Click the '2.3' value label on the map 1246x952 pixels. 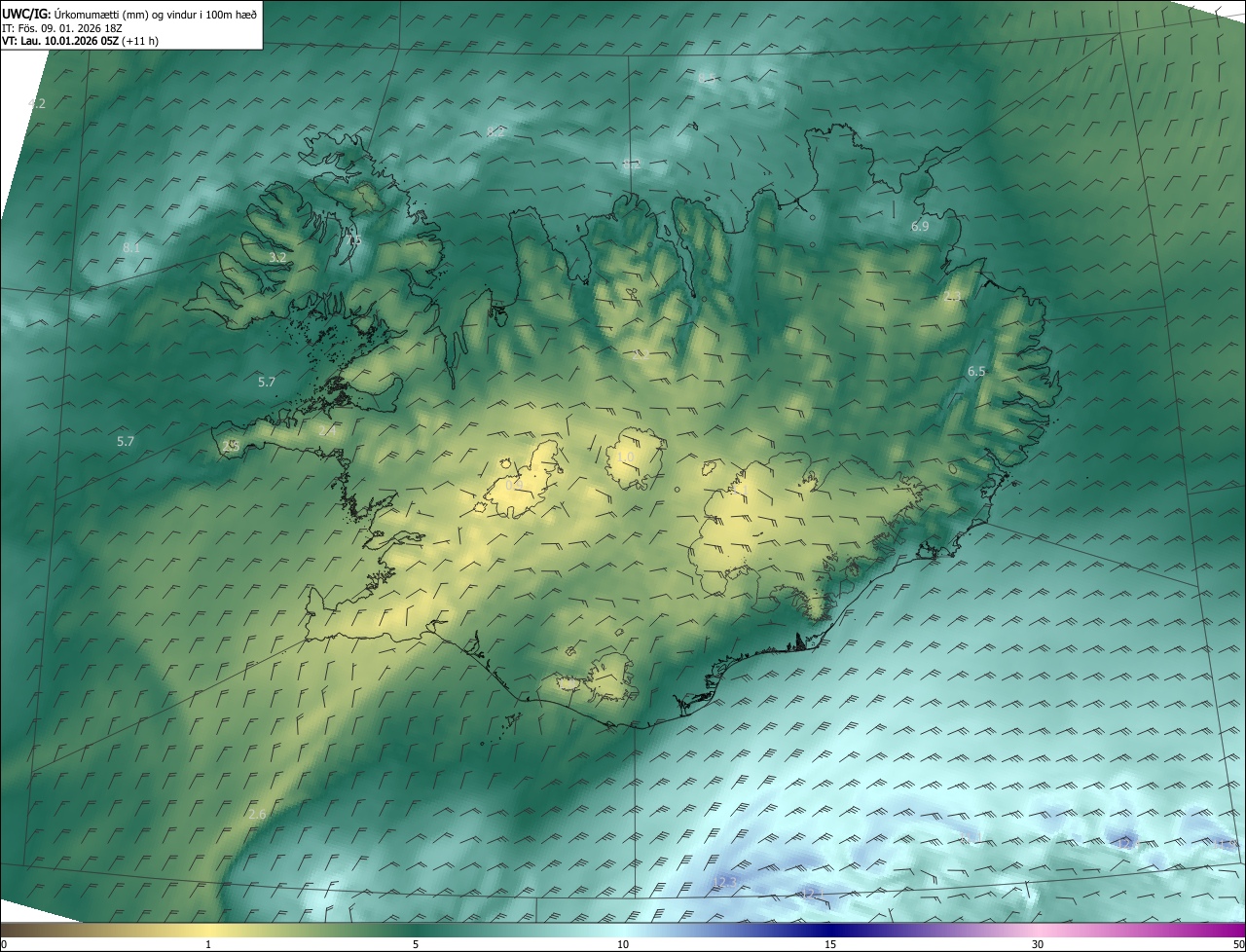[952, 297]
